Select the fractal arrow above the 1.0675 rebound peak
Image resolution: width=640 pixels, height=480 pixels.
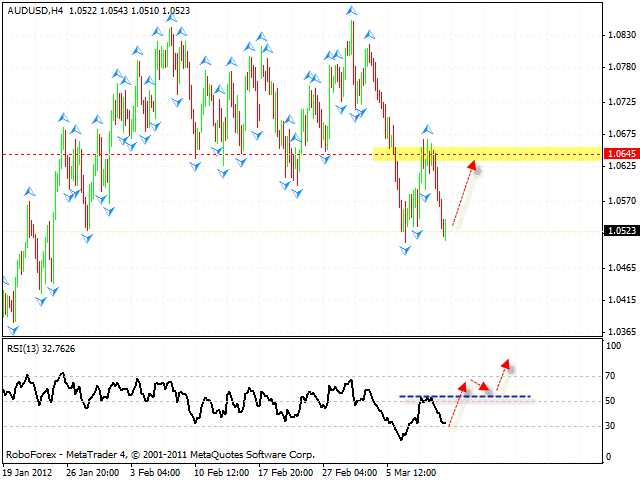pyautogui.click(x=428, y=130)
